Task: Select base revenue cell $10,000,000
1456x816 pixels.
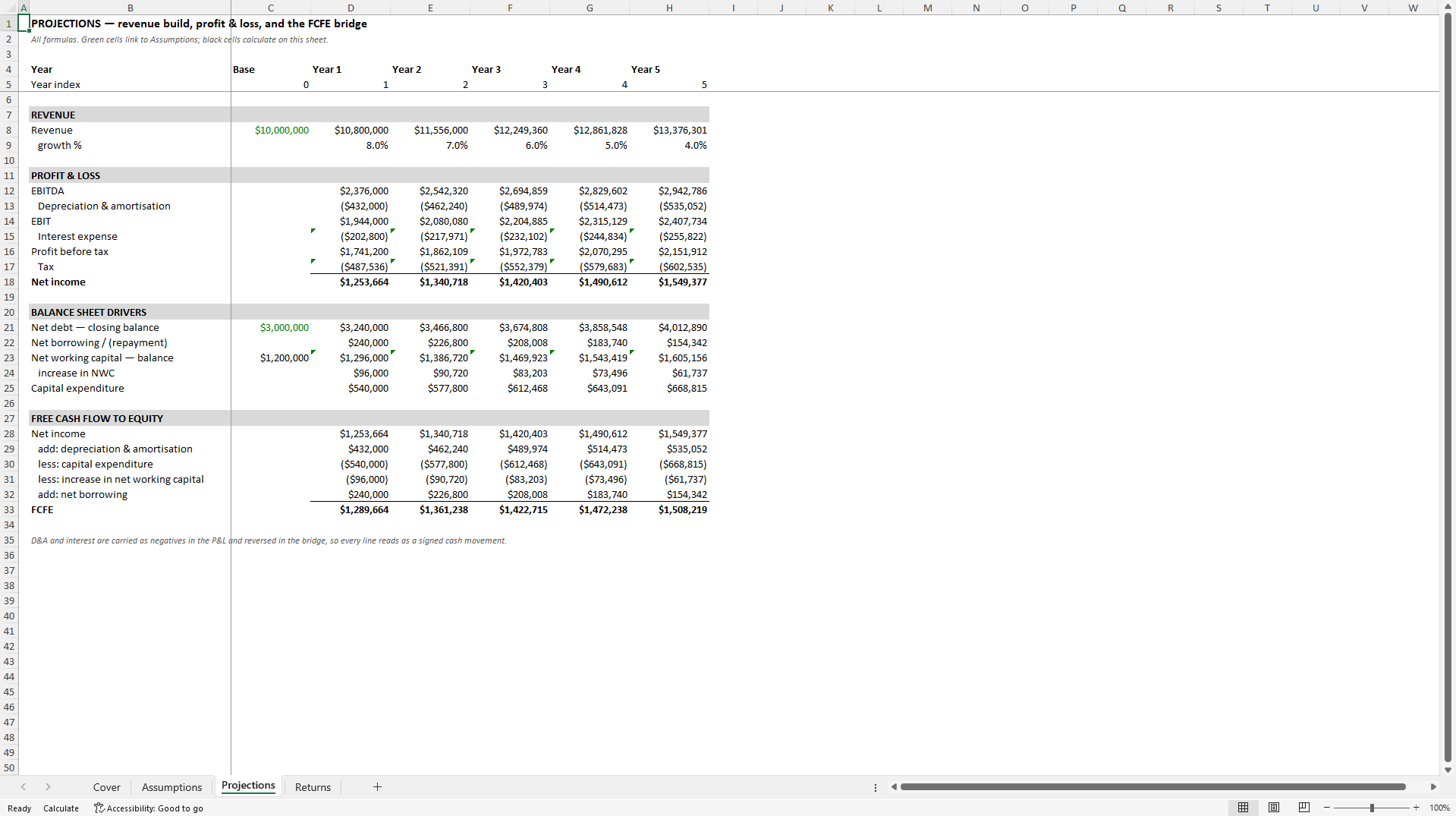Action: click(271, 130)
